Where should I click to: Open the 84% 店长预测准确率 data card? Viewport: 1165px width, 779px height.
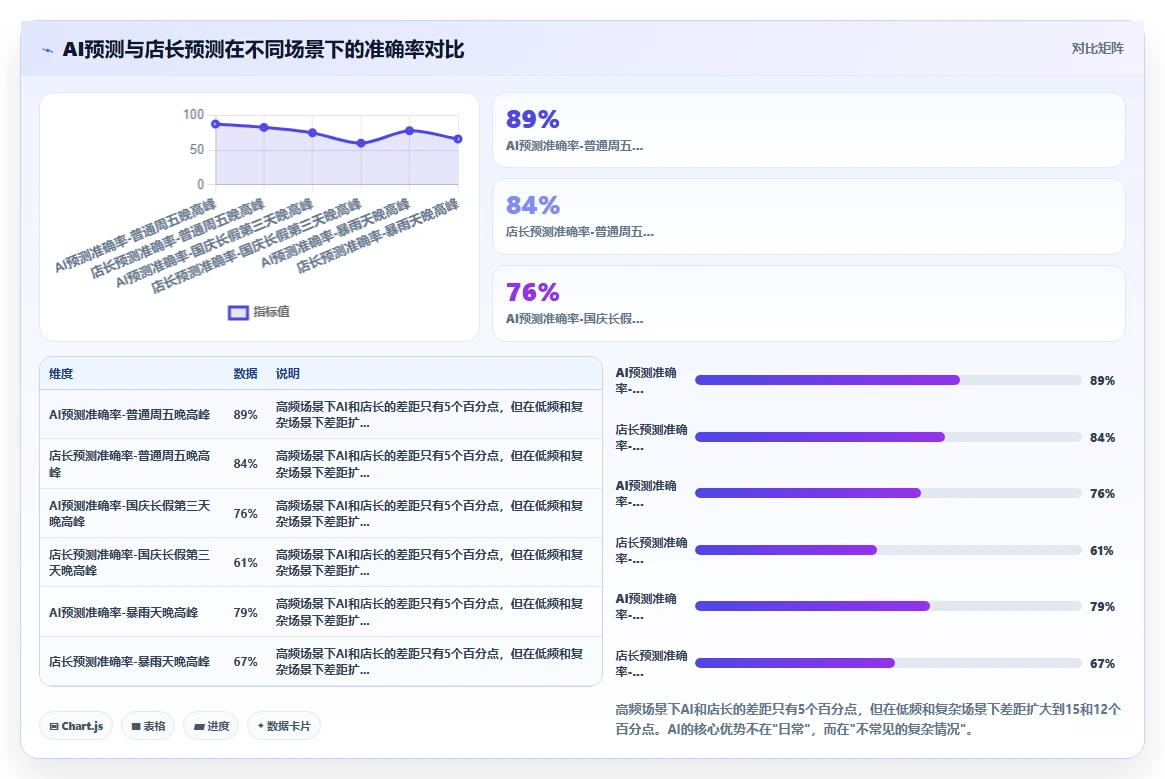pos(808,216)
